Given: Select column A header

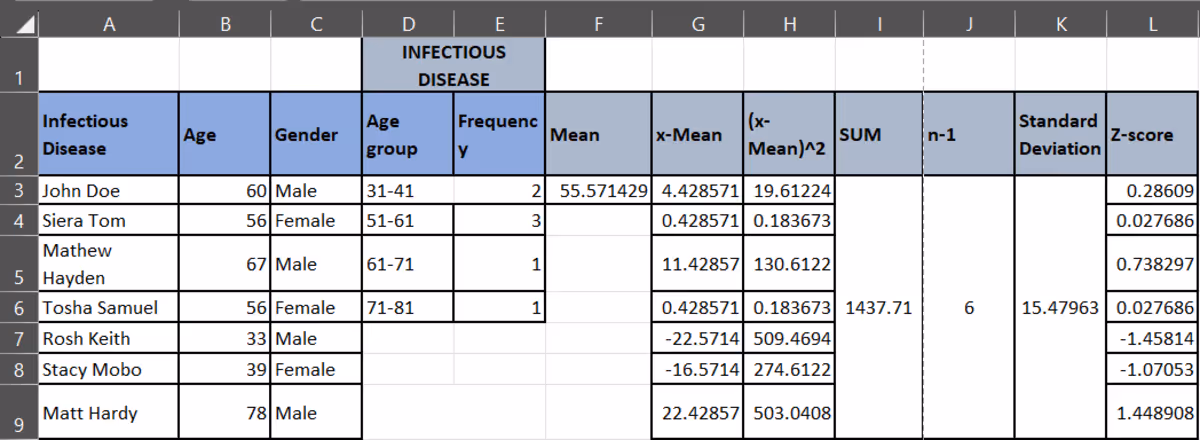Looking at the screenshot, I should pyautogui.click(x=108, y=22).
